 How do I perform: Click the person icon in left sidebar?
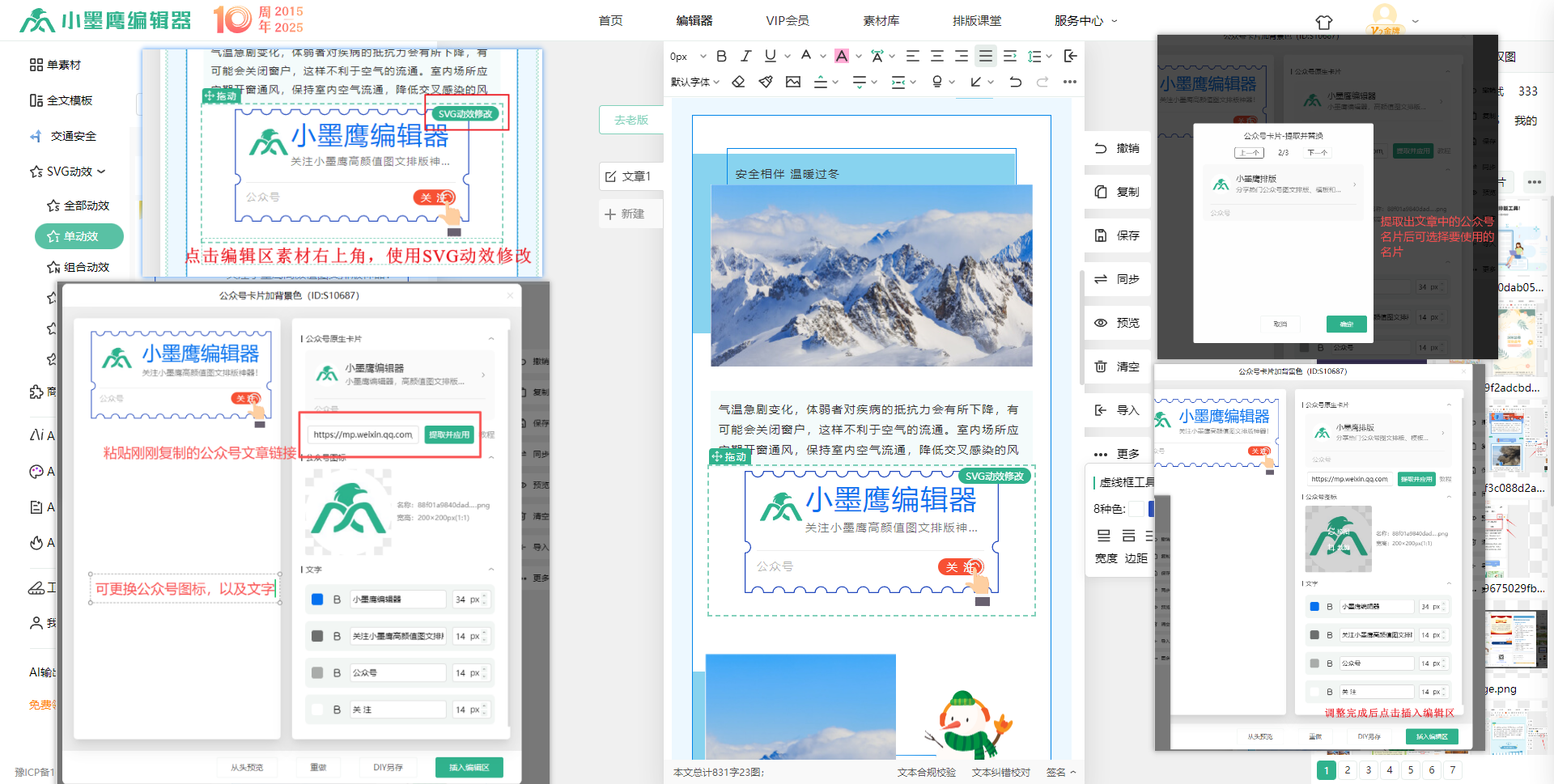click(x=36, y=623)
